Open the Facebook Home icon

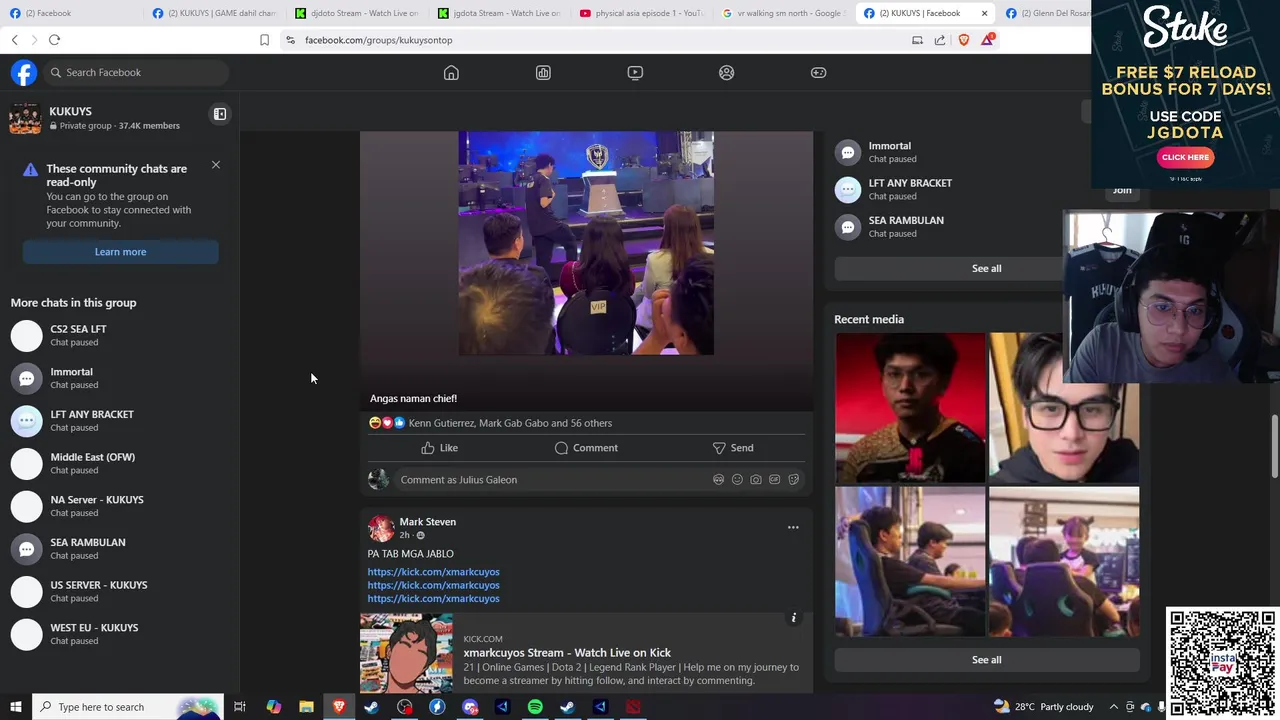(x=451, y=72)
